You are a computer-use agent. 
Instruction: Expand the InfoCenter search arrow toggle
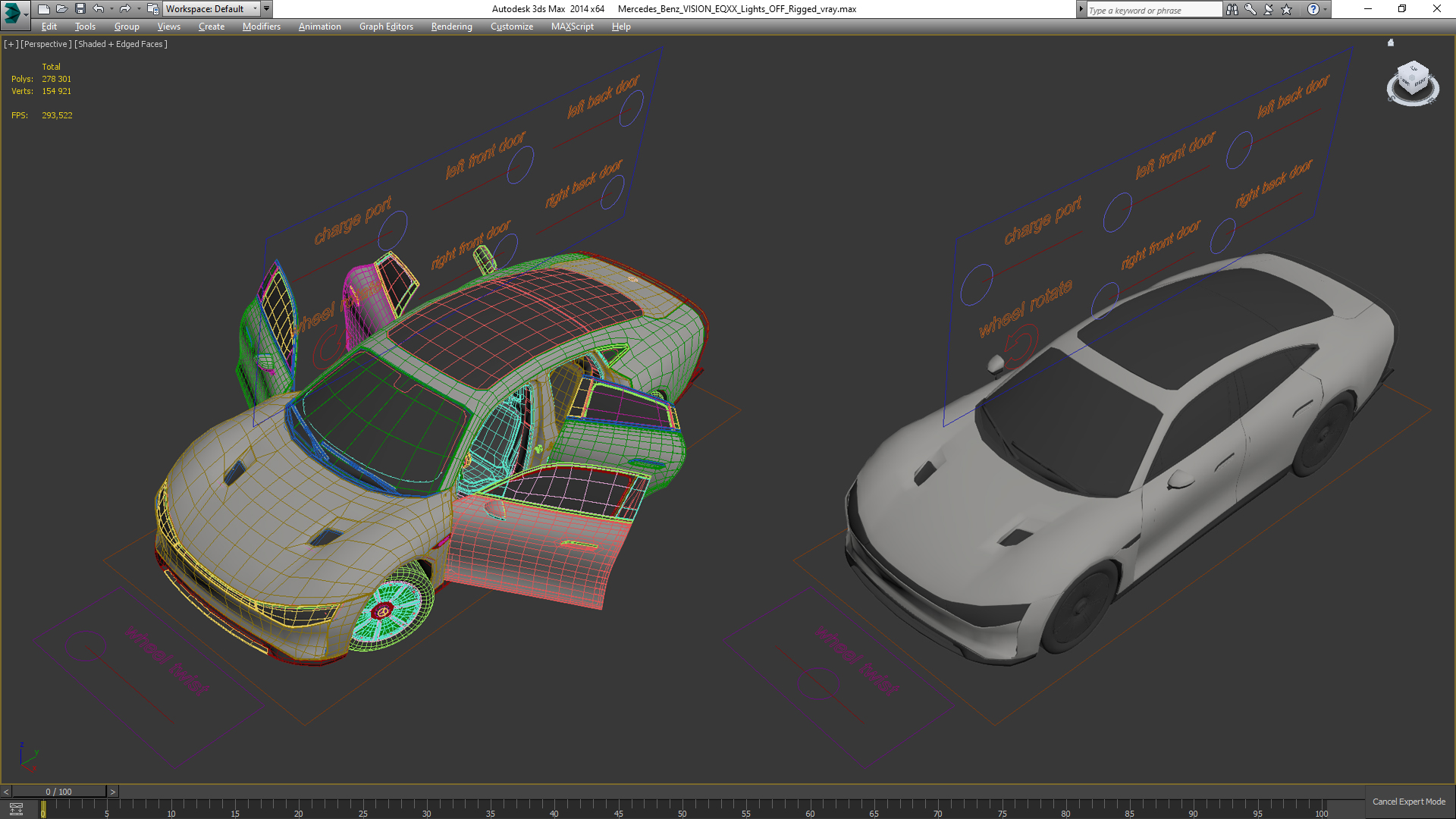(x=1081, y=10)
